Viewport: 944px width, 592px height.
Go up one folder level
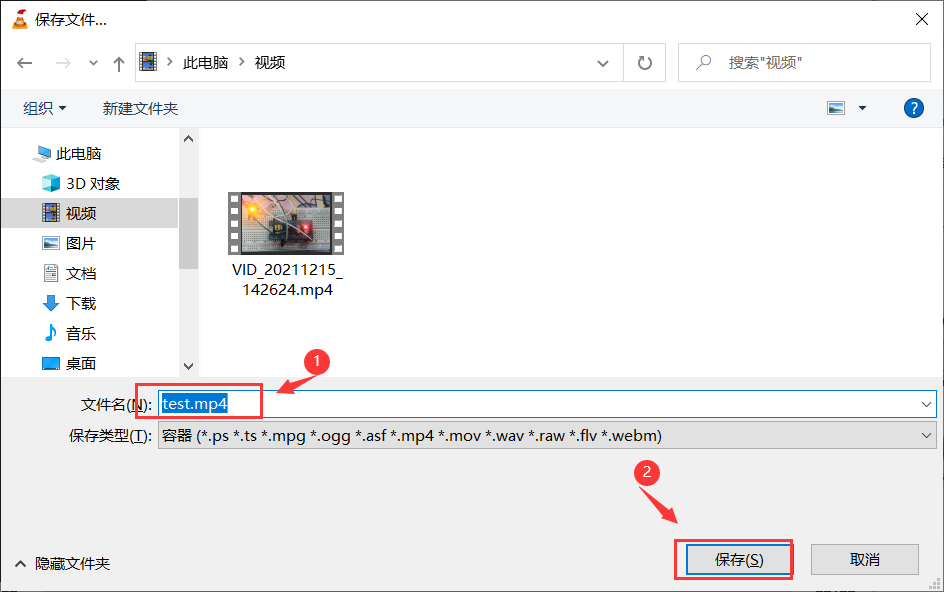(x=119, y=63)
